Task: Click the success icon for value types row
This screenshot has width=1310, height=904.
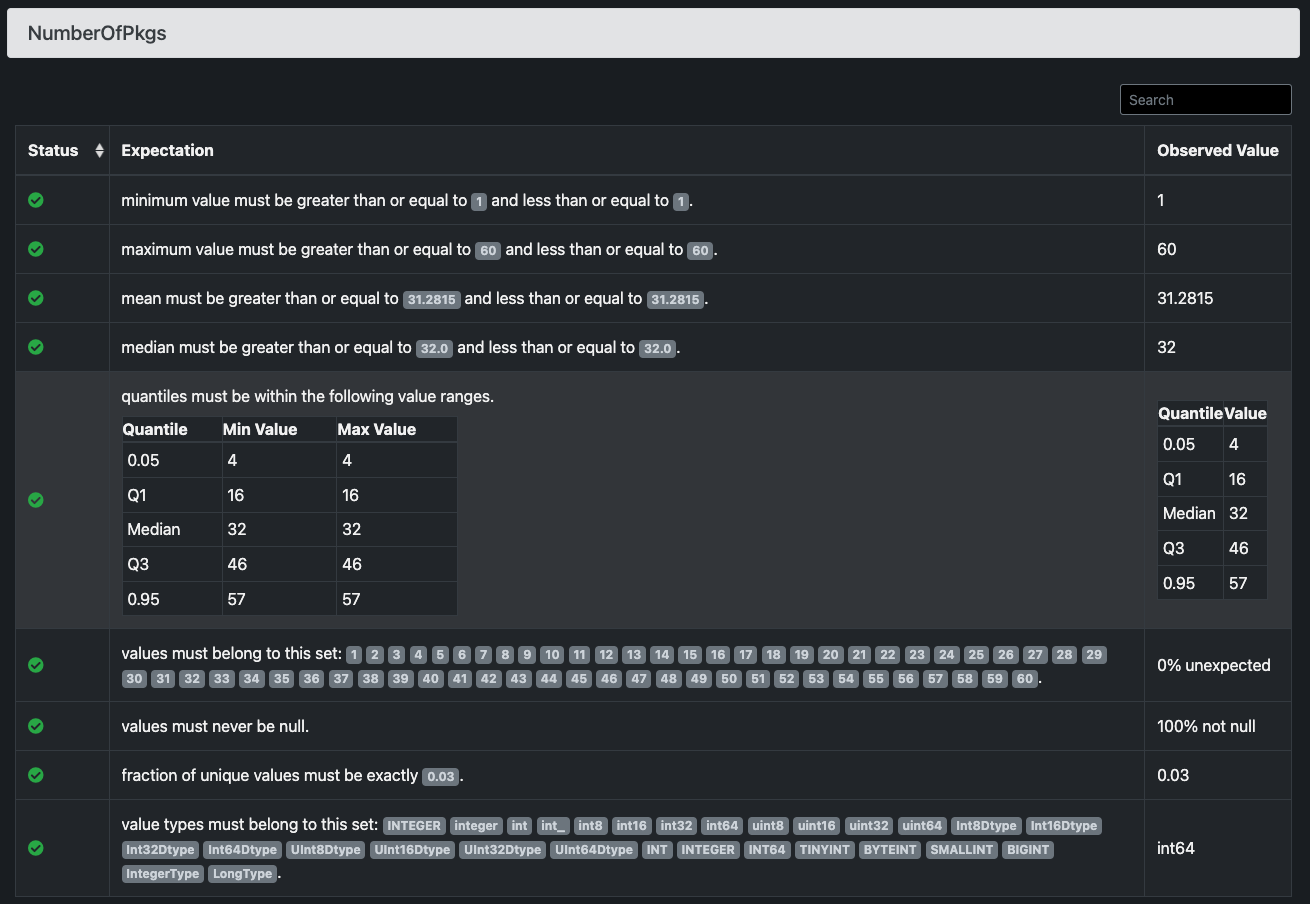Action: (x=36, y=848)
